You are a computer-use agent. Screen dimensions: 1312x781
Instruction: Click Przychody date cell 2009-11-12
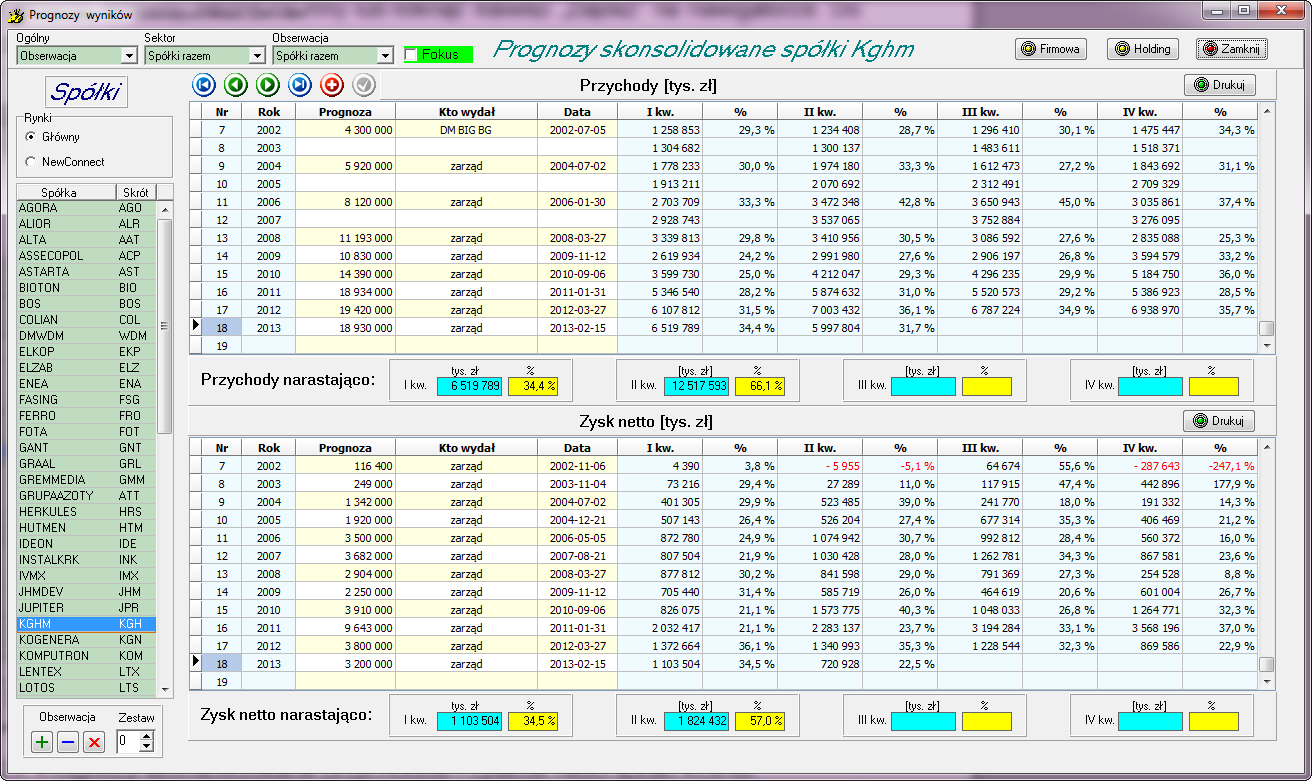(577, 256)
